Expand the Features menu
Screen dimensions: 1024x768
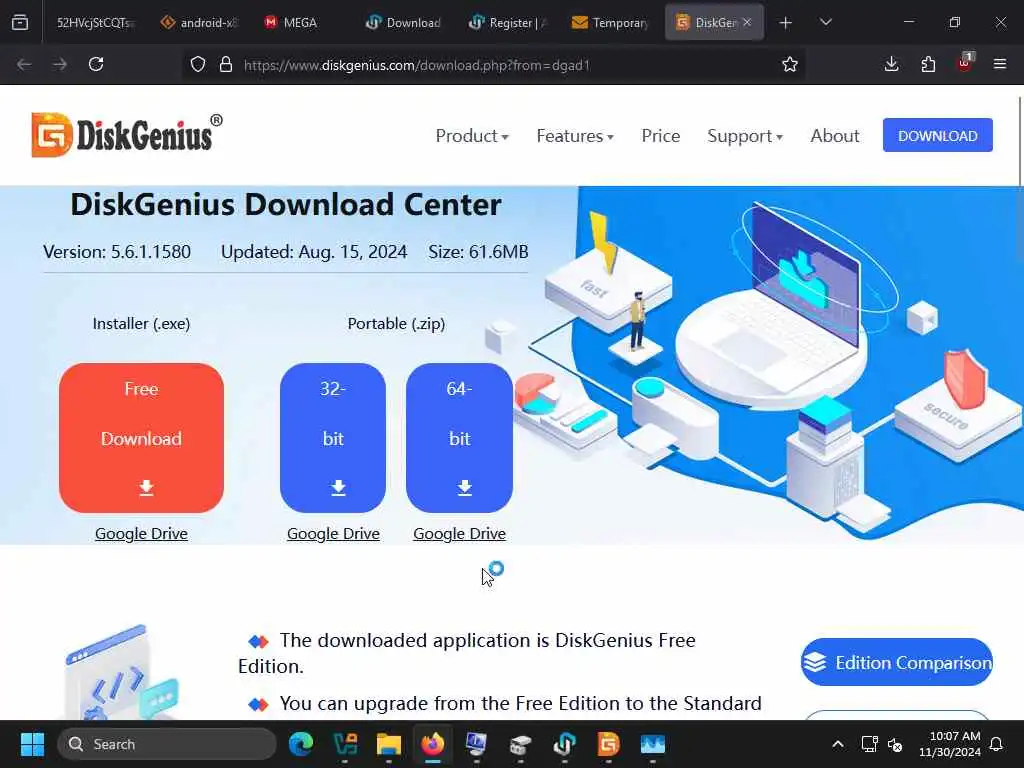pos(575,136)
